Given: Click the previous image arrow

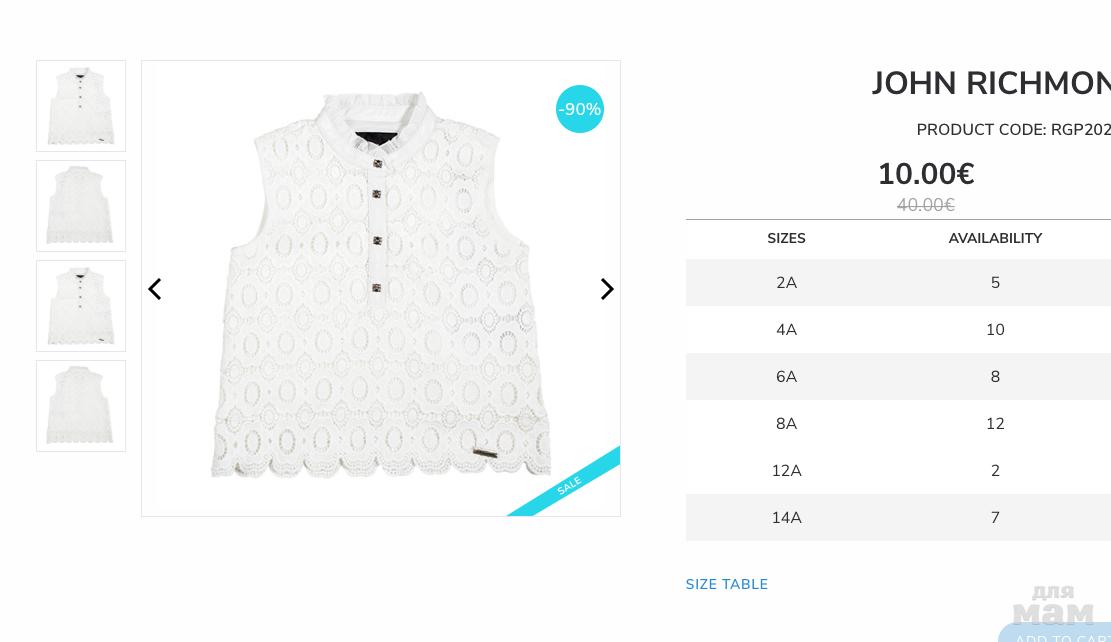Looking at the screenshot, I should coord(155,289).
